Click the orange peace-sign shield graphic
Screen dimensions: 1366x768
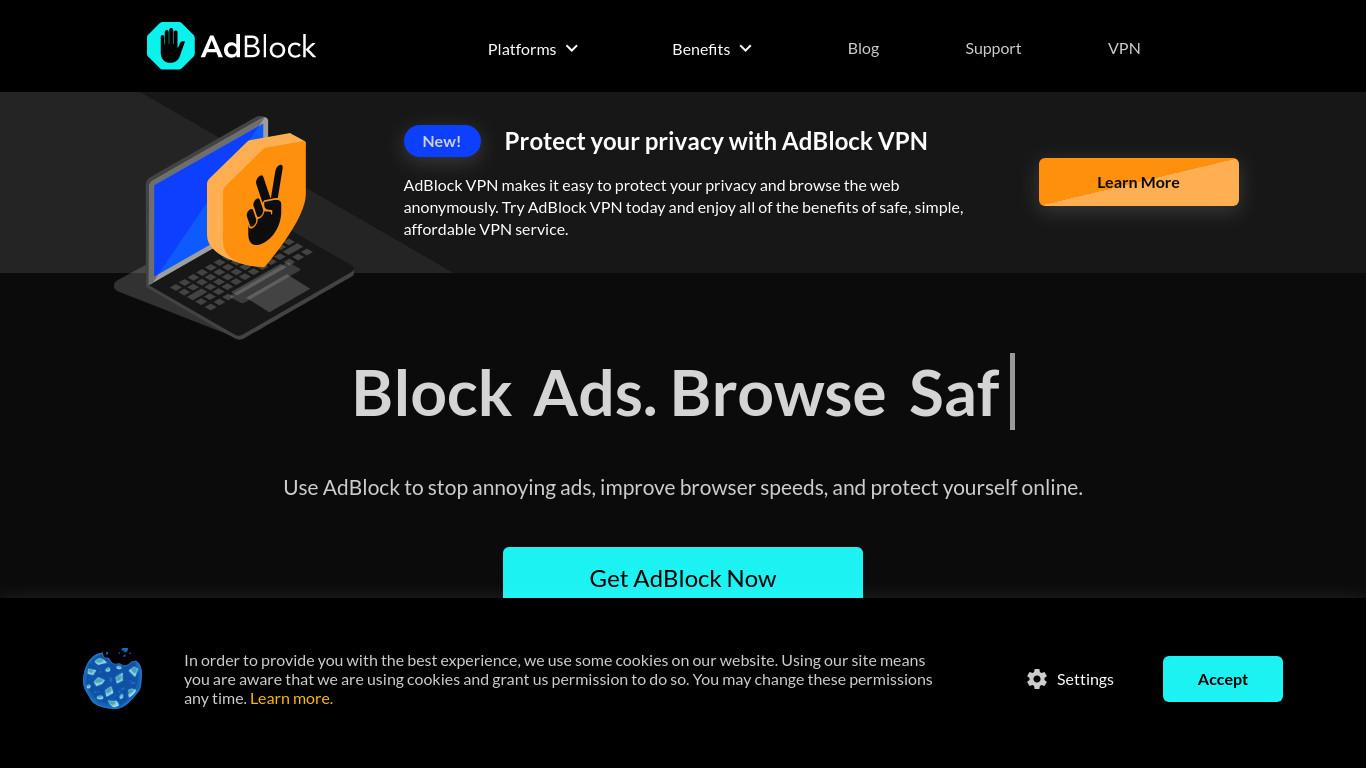coord(256,200)
